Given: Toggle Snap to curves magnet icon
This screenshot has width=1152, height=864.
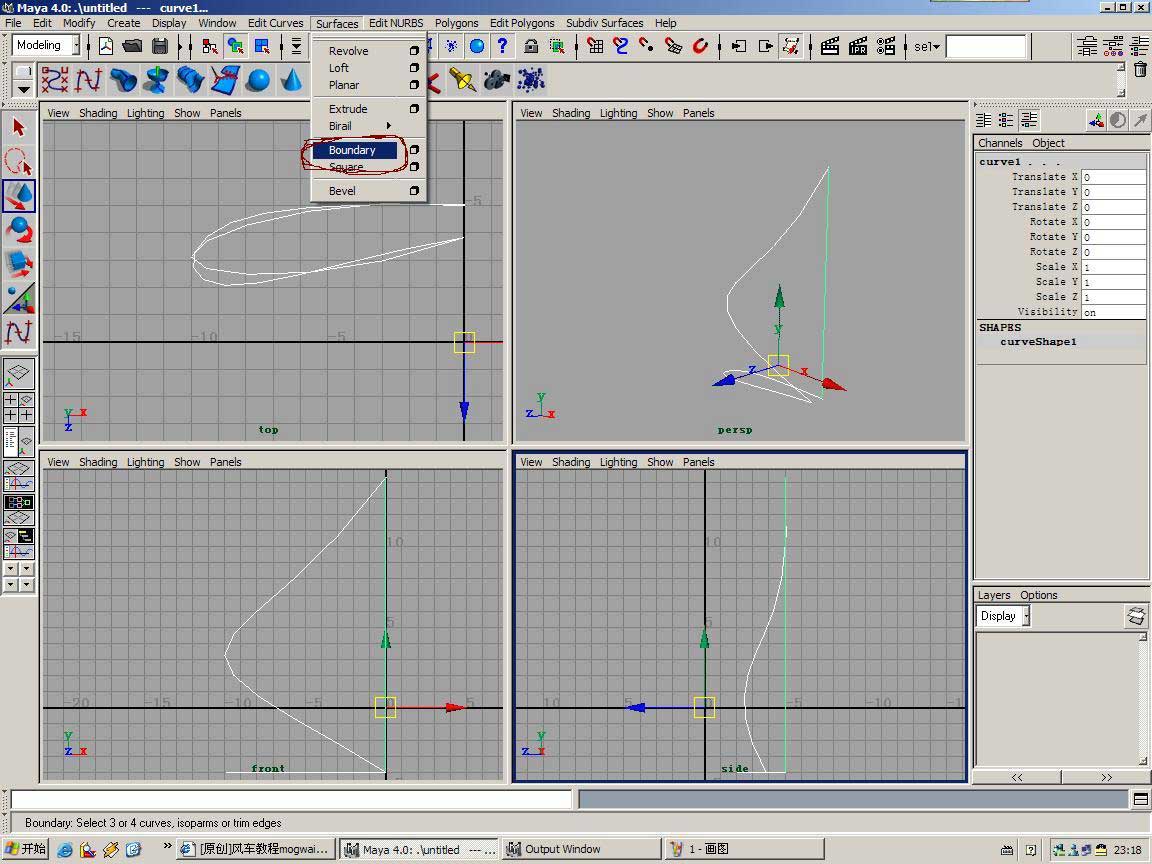Looking at the screenshot, I should pos(621,46).
